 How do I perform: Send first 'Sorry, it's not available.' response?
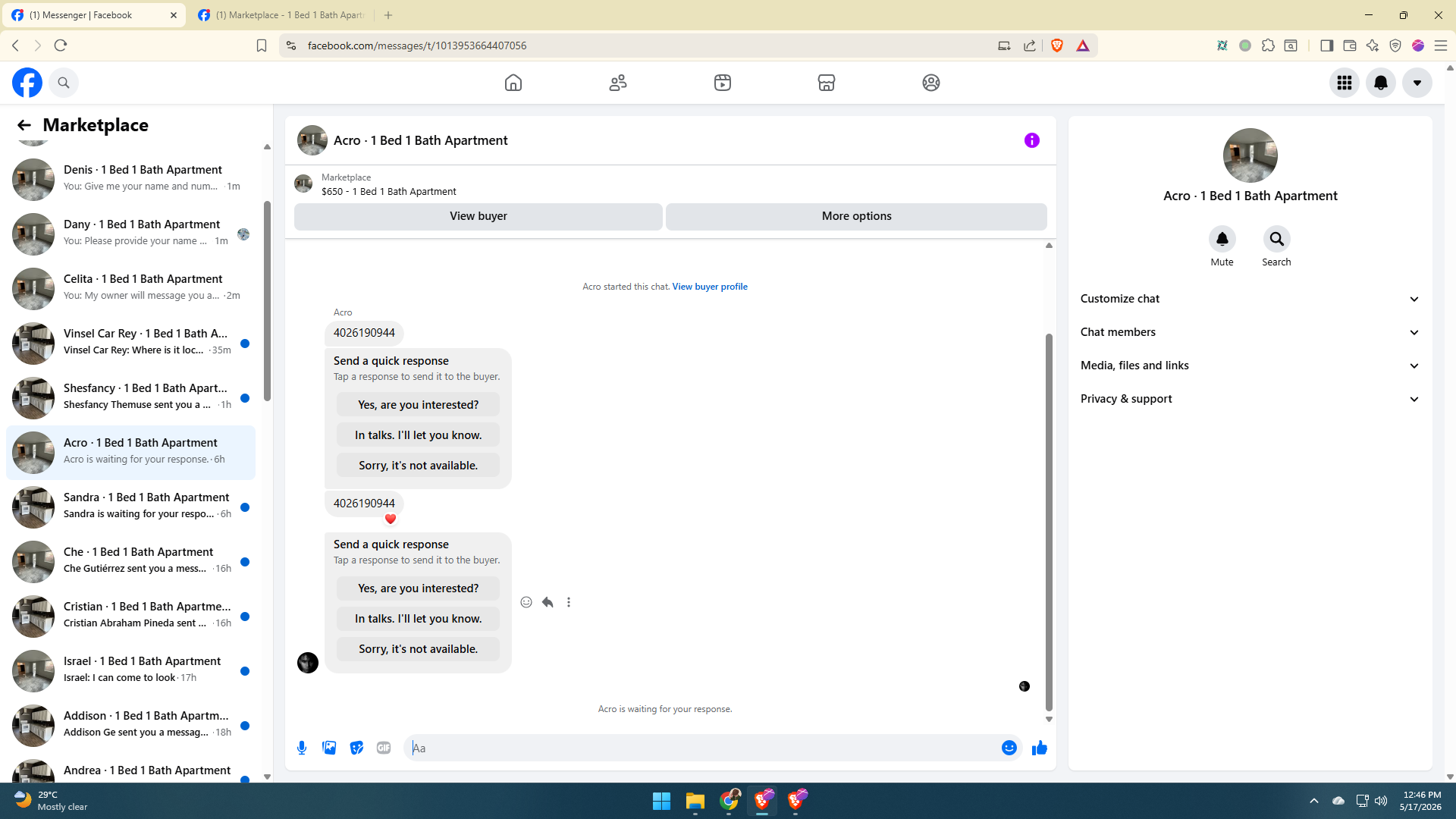[x=419, y=466]
